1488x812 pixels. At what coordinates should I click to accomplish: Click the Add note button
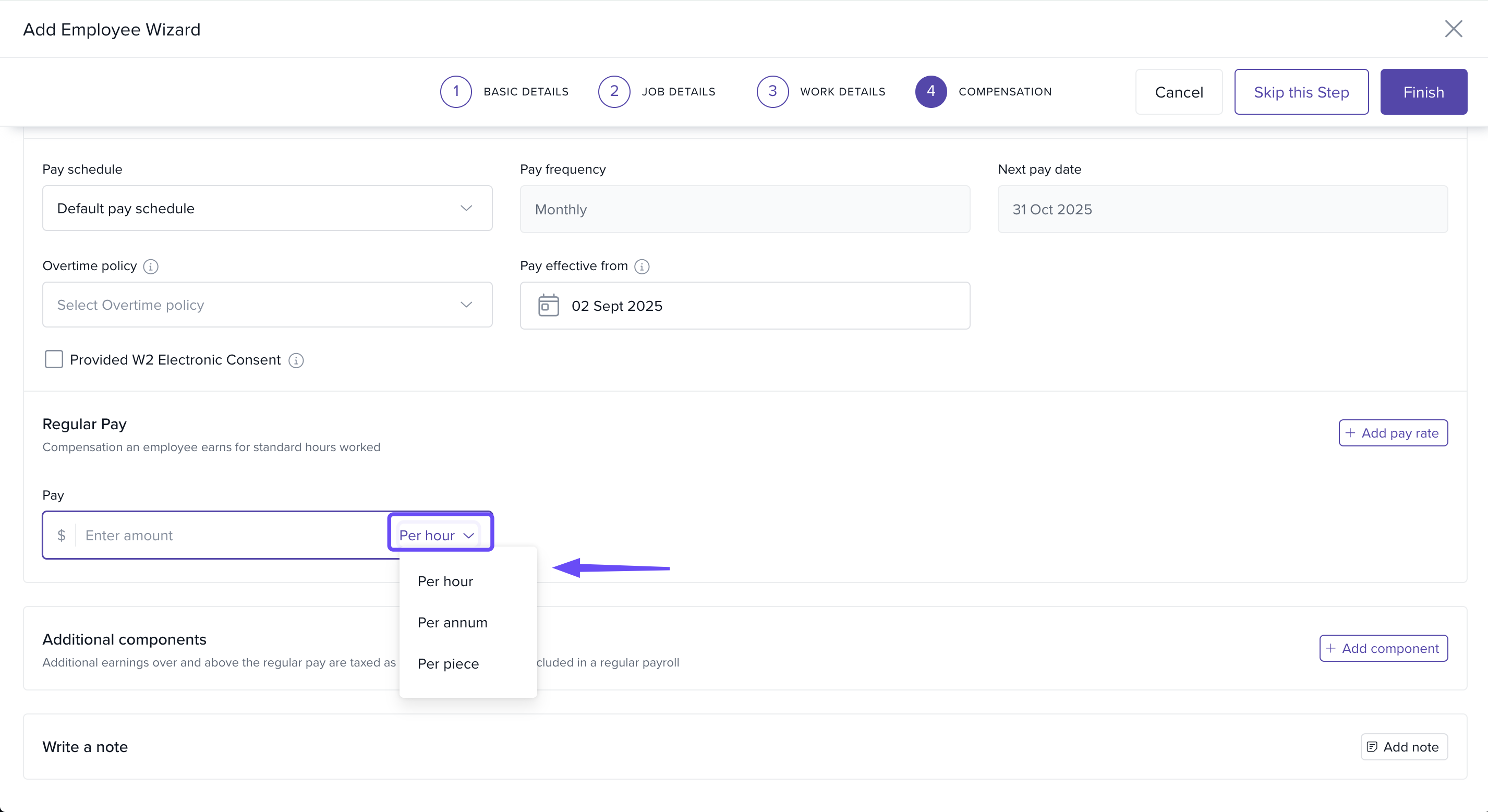coord(1403,747)
